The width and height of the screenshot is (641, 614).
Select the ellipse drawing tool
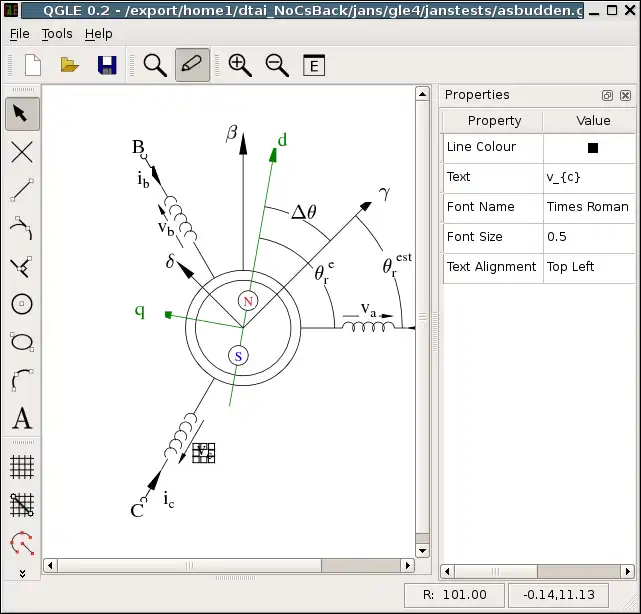coord(22,342)
